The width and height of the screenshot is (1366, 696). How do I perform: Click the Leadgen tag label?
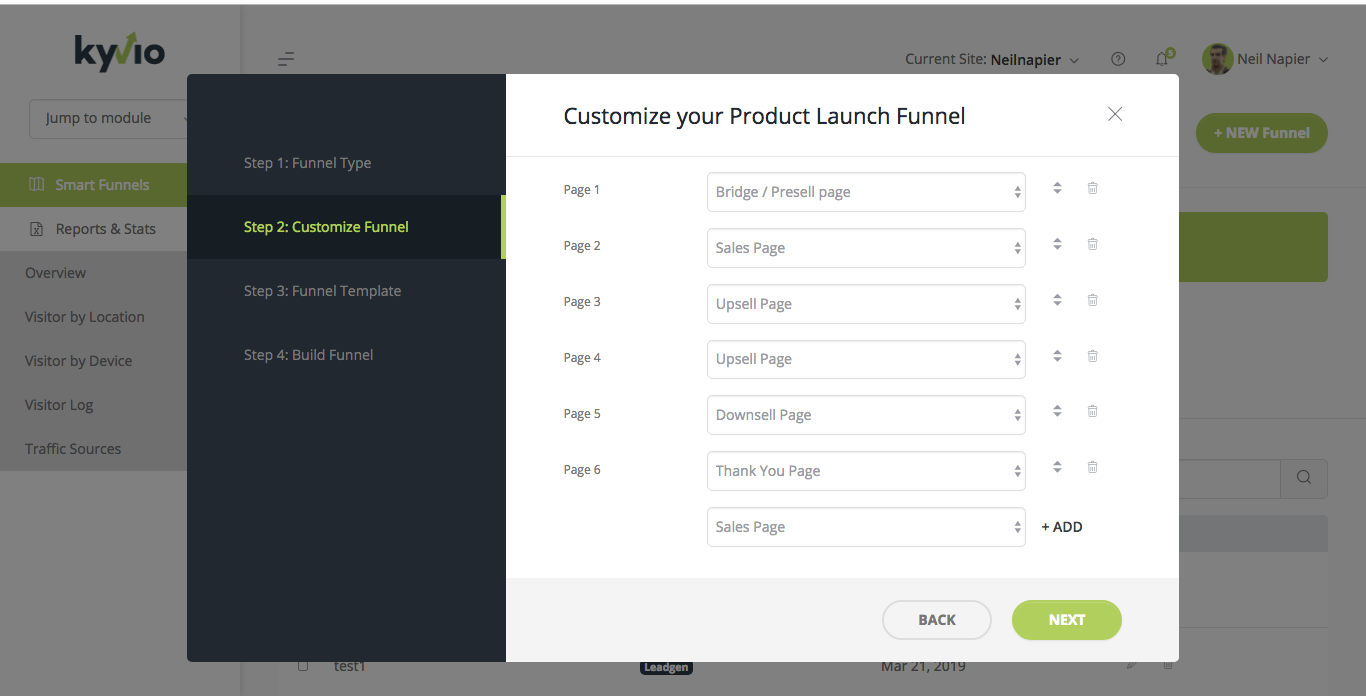[x=666, y=667]
